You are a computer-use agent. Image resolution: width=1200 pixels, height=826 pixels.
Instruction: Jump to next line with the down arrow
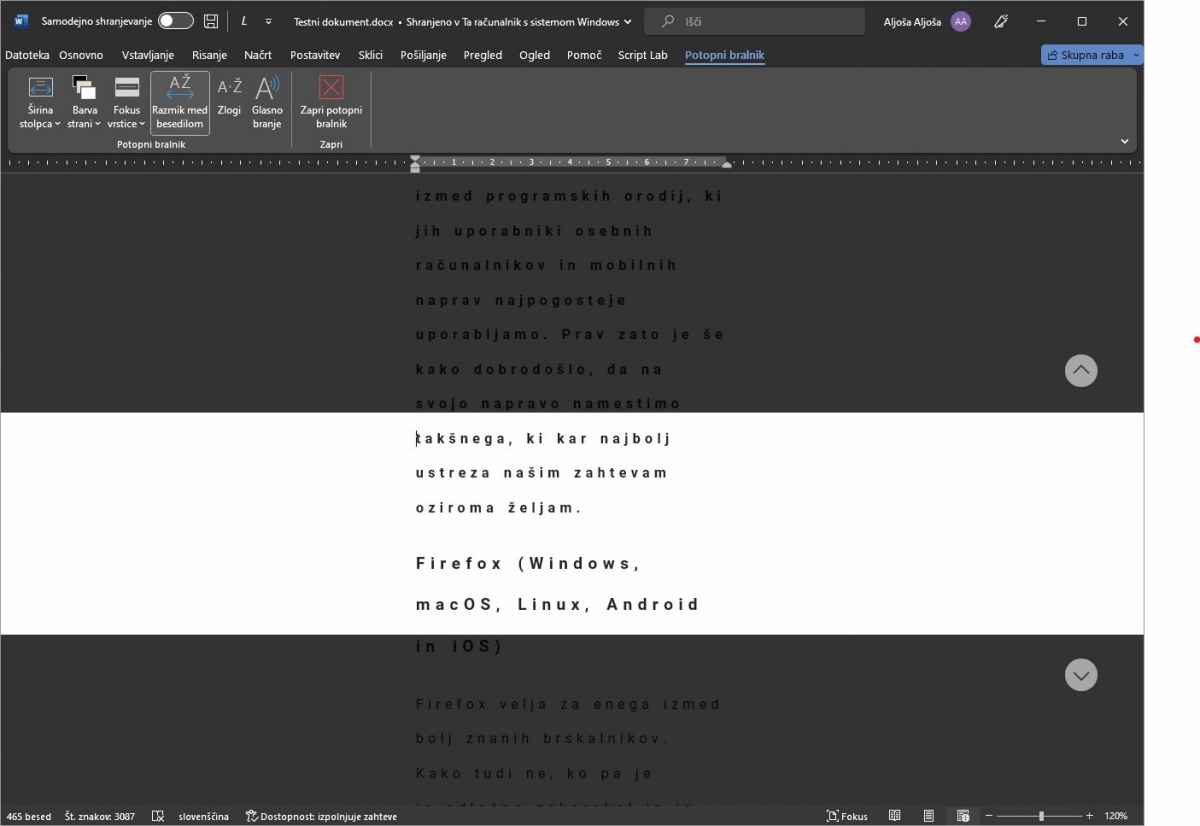point(1081,675)
